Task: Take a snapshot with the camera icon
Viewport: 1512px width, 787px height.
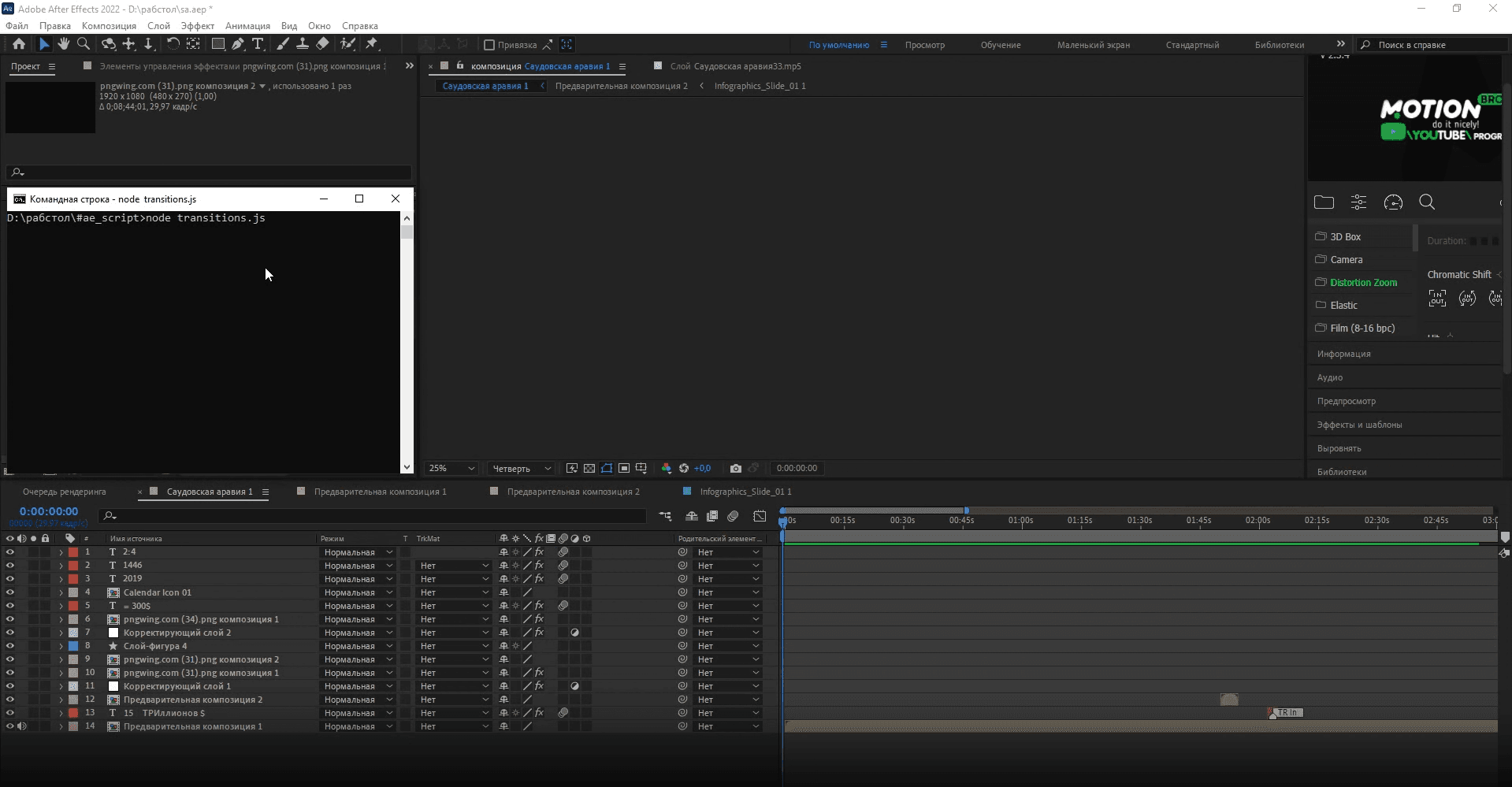Action: click(736, 468)
